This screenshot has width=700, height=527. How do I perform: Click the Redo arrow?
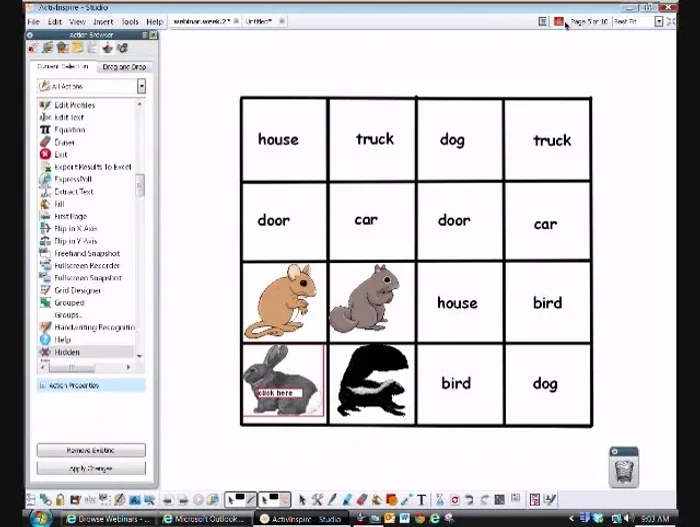(x=484, y=500)
